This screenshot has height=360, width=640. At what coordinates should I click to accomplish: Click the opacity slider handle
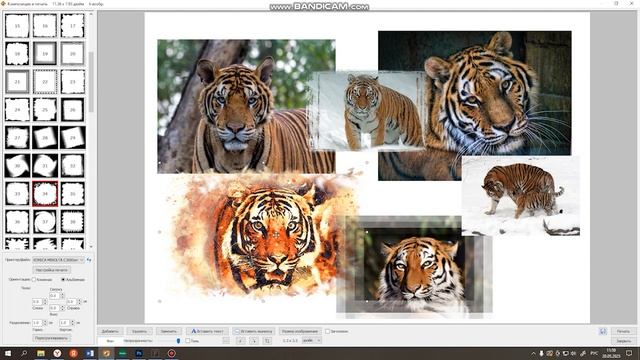point(178,340)
